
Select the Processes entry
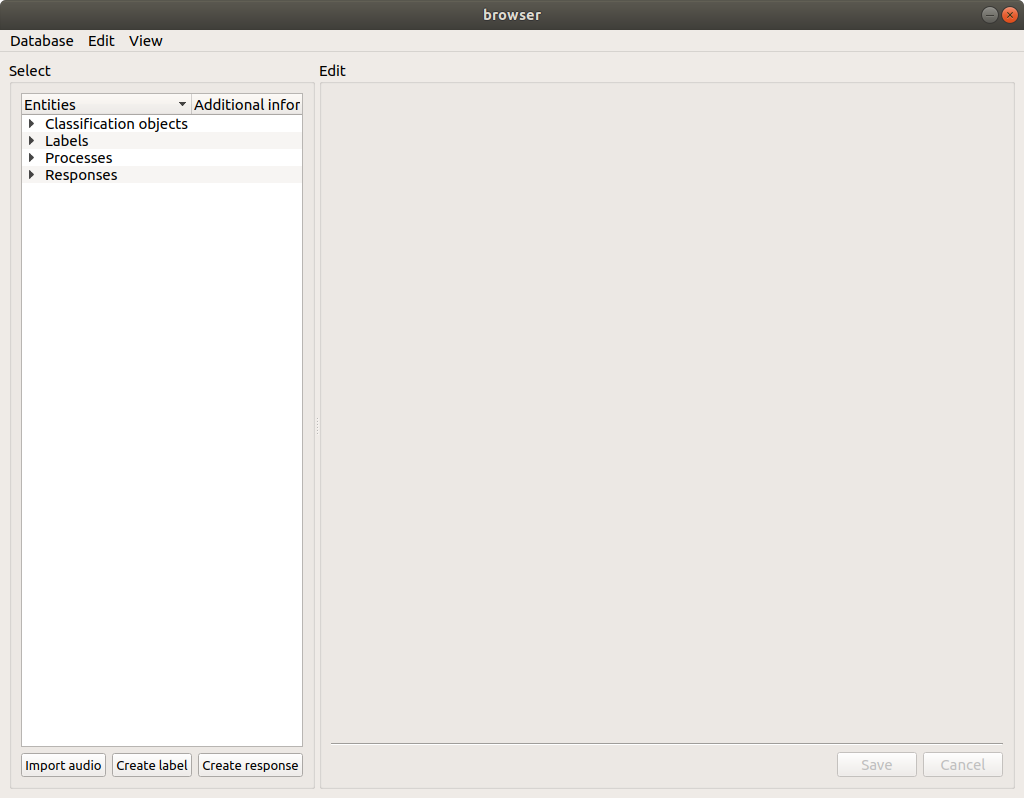[78, 158]
